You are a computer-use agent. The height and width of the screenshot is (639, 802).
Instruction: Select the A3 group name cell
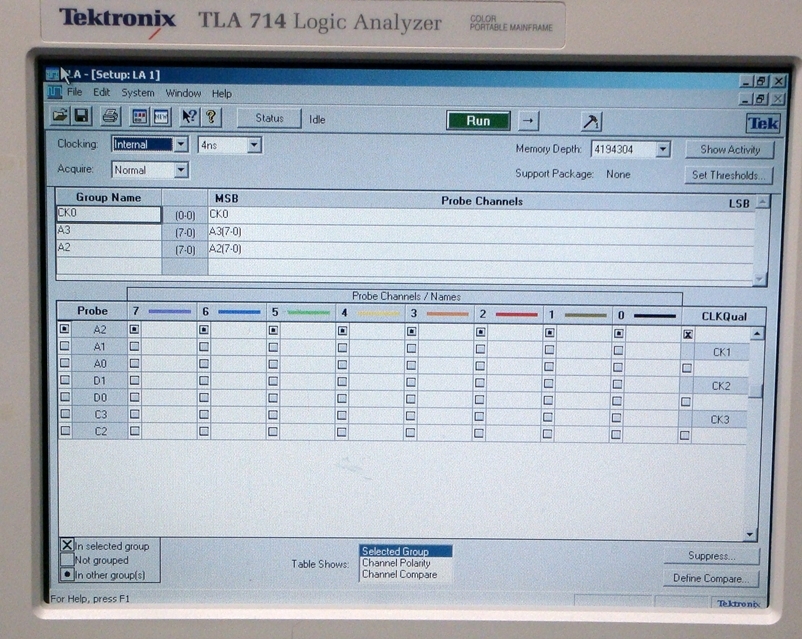pyautogui.click(x=109, y=231)
